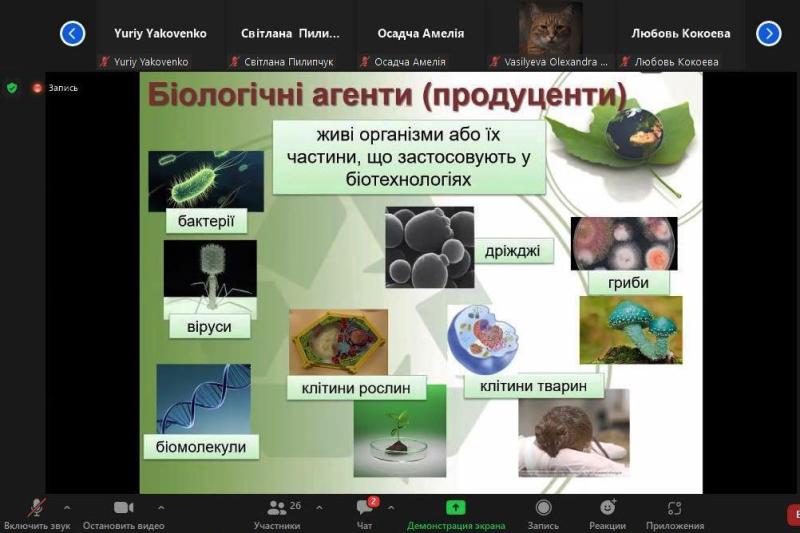This screenshot has height=533, width=800.
Task: Show previous participants with left arrow
Action: click(x=72, y=34)
